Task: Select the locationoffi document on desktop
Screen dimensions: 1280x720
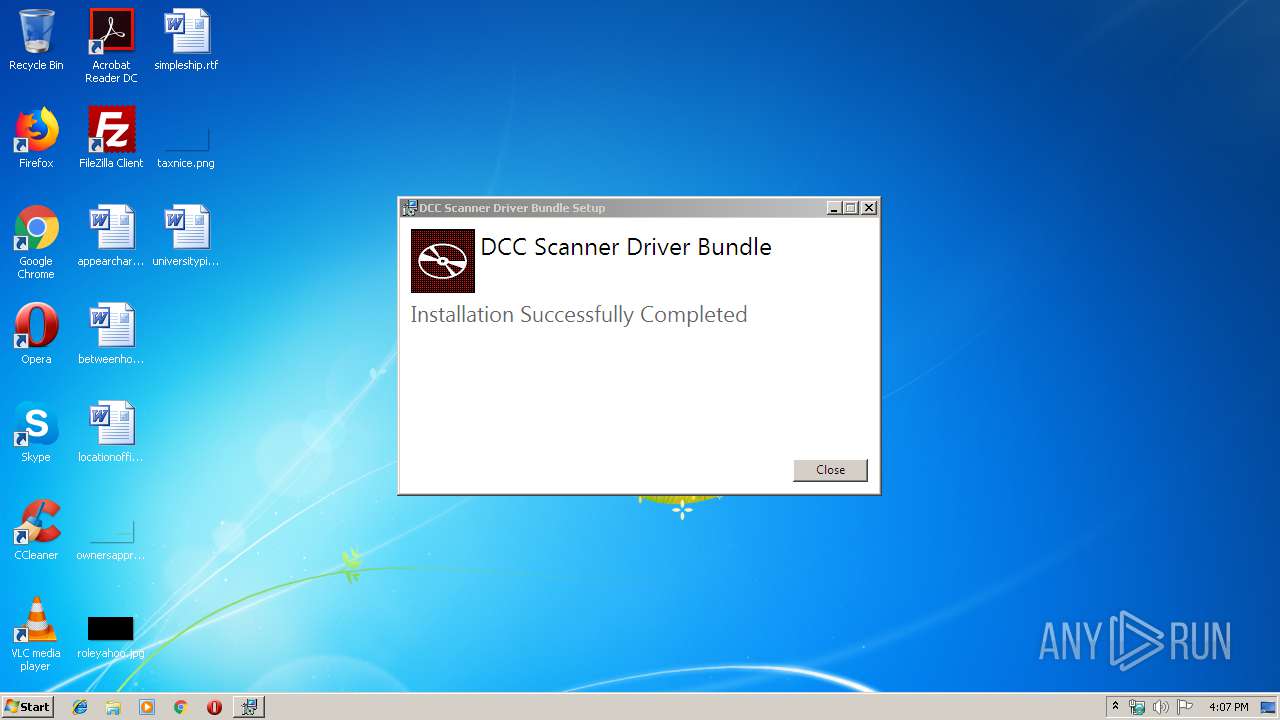Action: tap(111, 432)
